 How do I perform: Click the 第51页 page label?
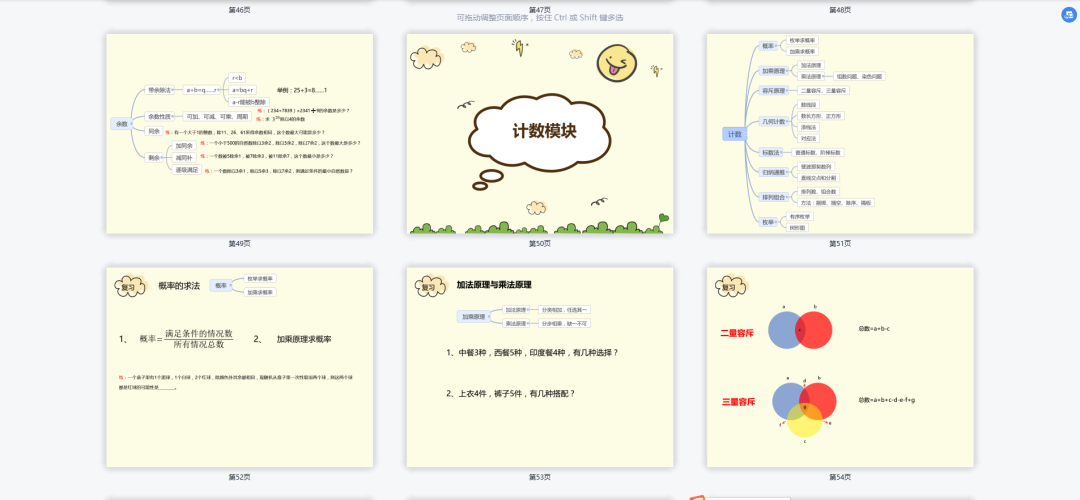(840, 243)
